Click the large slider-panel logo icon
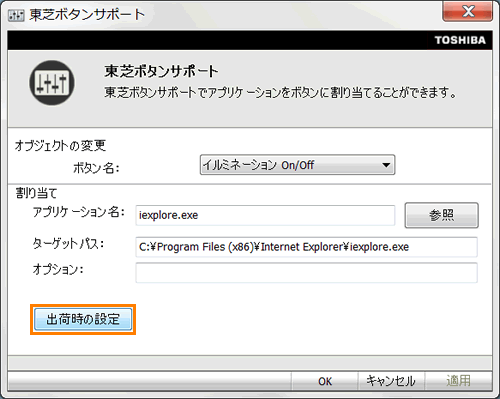Image resolution: width=500 pixels, height=399 pixels. click(x=52, y=83)
